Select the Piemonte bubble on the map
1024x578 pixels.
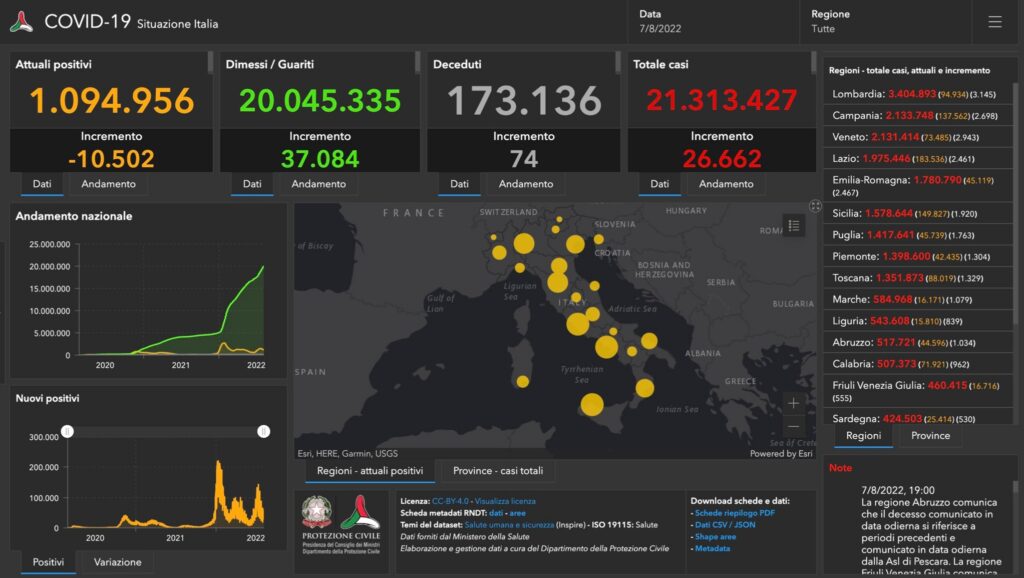(x=499, y=252)
